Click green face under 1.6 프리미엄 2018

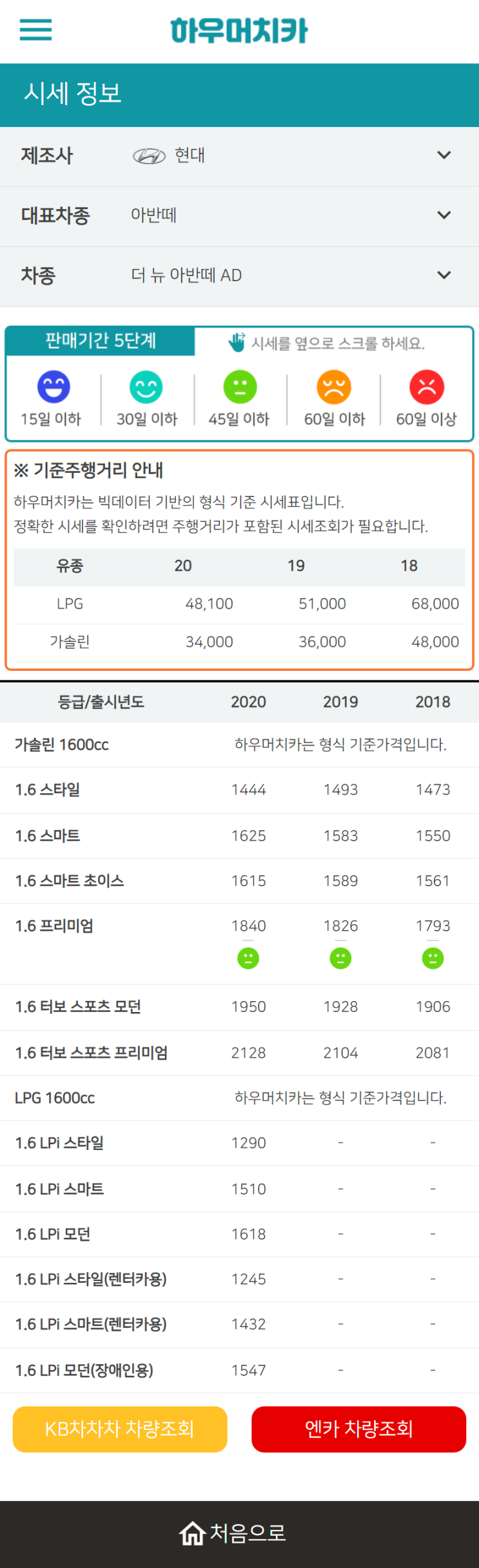click(x=433, y=958)
